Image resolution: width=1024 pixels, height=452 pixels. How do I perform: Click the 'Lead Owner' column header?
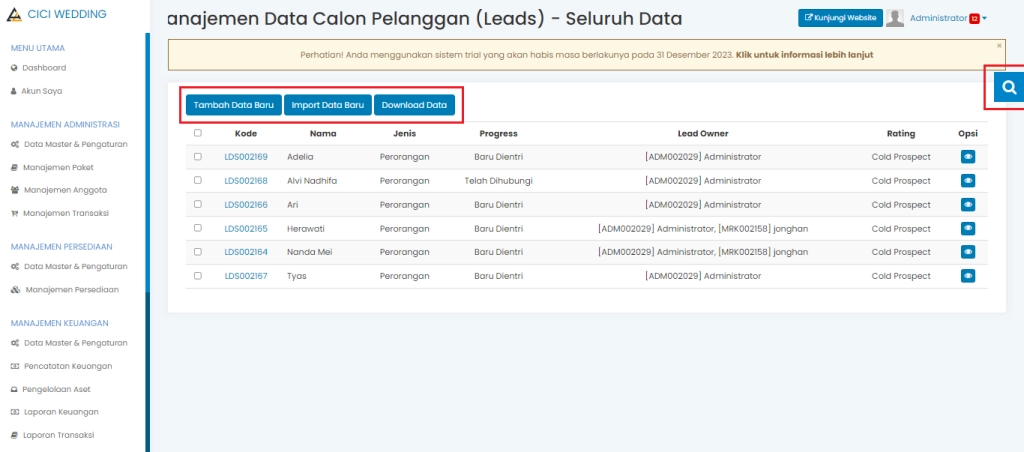tap(703, 133)
